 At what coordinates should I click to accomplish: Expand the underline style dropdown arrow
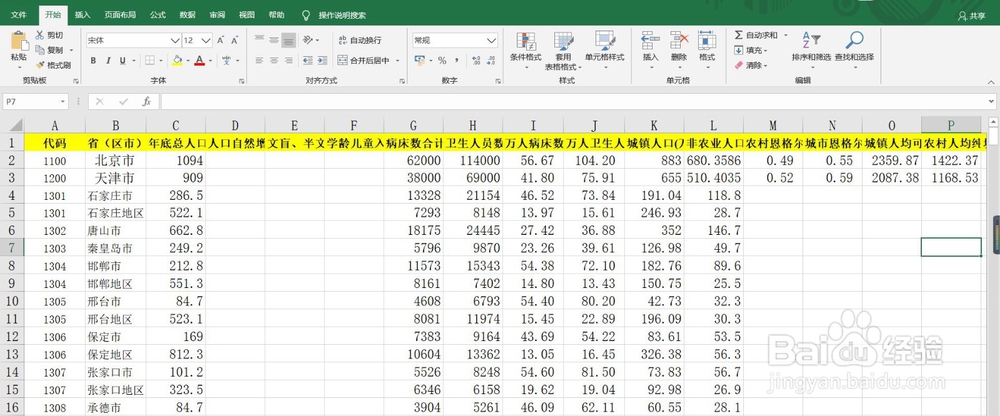coord(132,61)
